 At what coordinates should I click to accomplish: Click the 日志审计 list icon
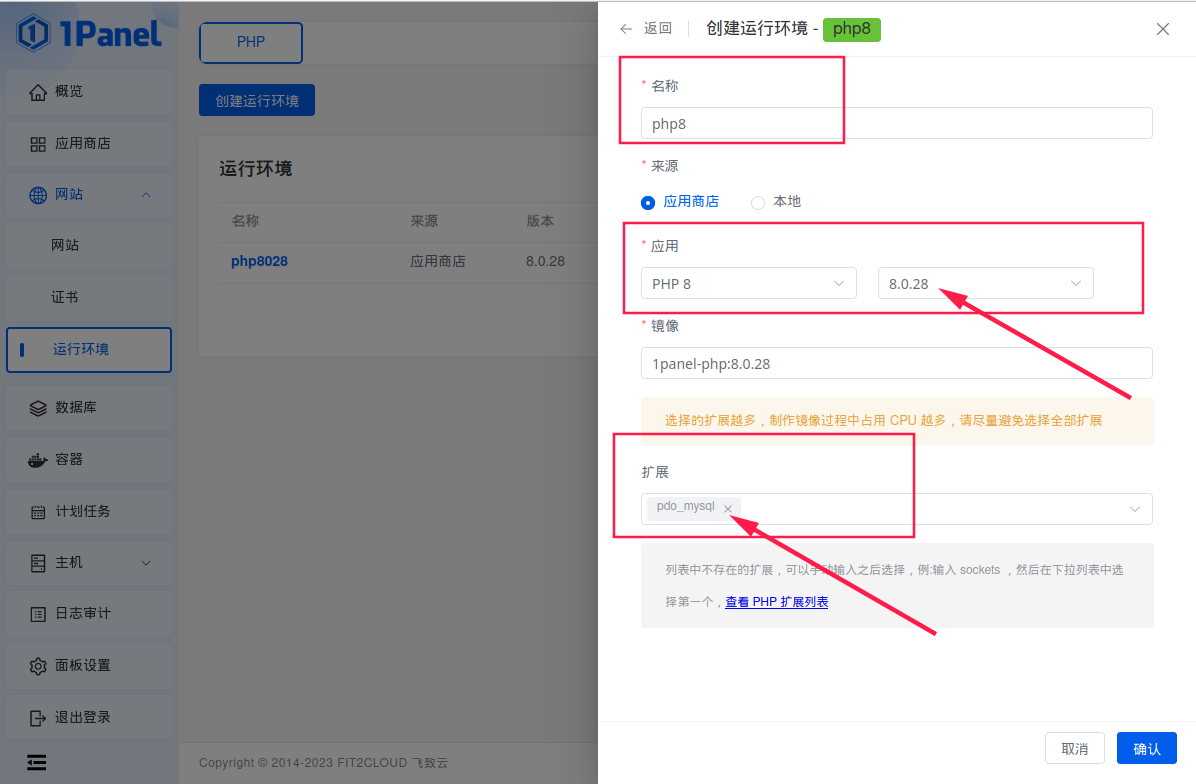point(38,614)
